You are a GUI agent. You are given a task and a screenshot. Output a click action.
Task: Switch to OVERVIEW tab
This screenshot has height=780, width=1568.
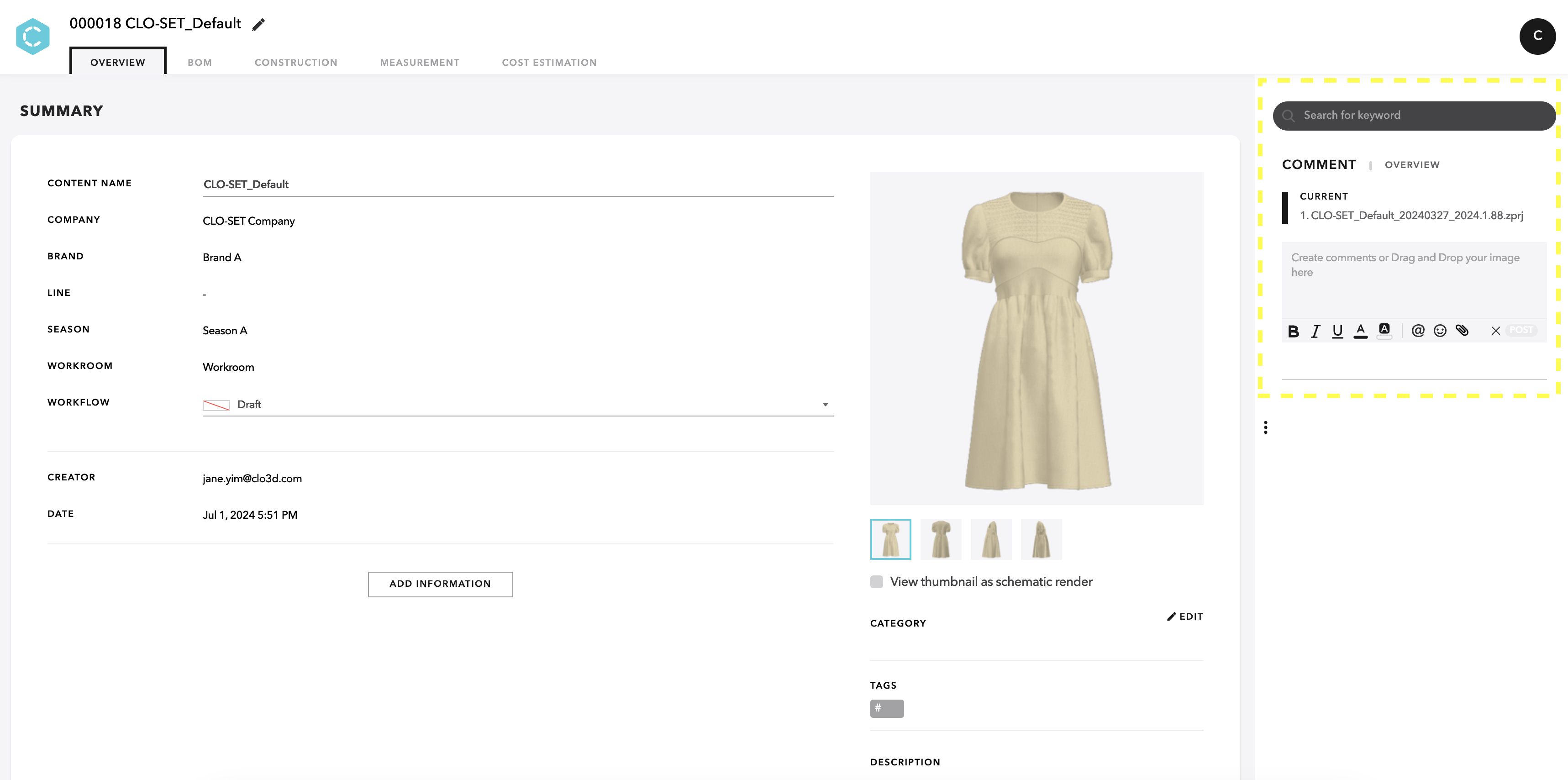click(x=117, y=62)
